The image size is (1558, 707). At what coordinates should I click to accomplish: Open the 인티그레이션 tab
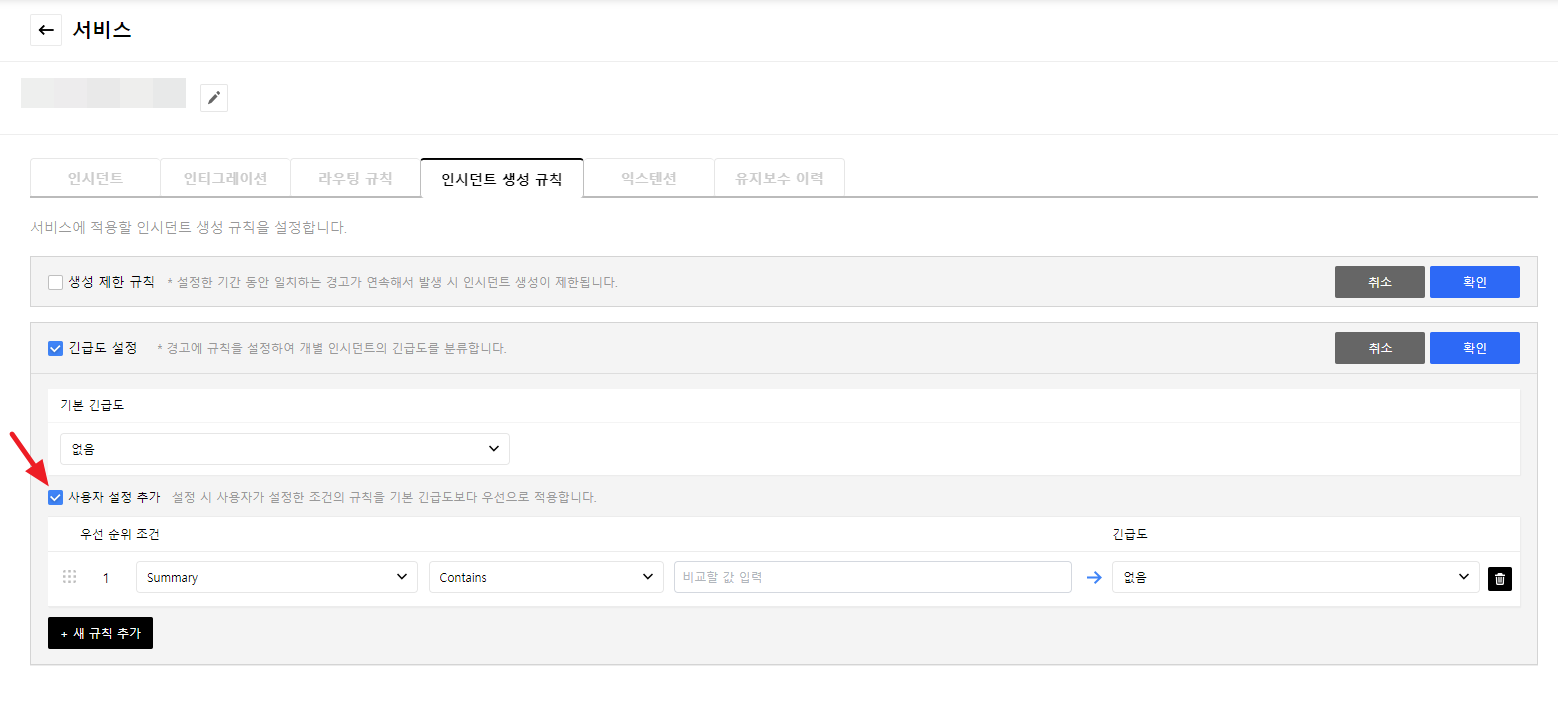[225, 179]
